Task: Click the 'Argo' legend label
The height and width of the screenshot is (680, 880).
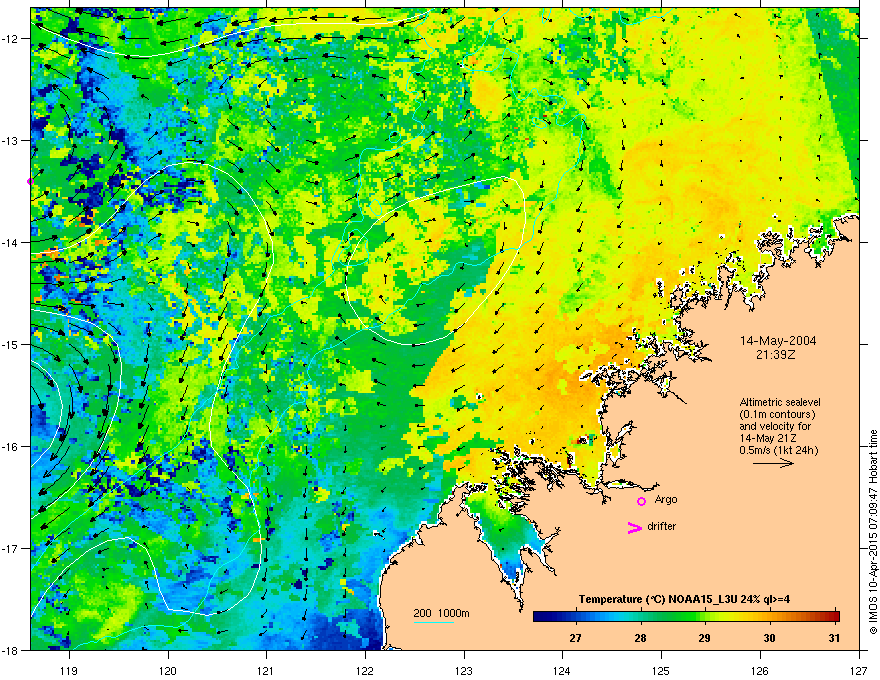Action: (x=666, y=499)
